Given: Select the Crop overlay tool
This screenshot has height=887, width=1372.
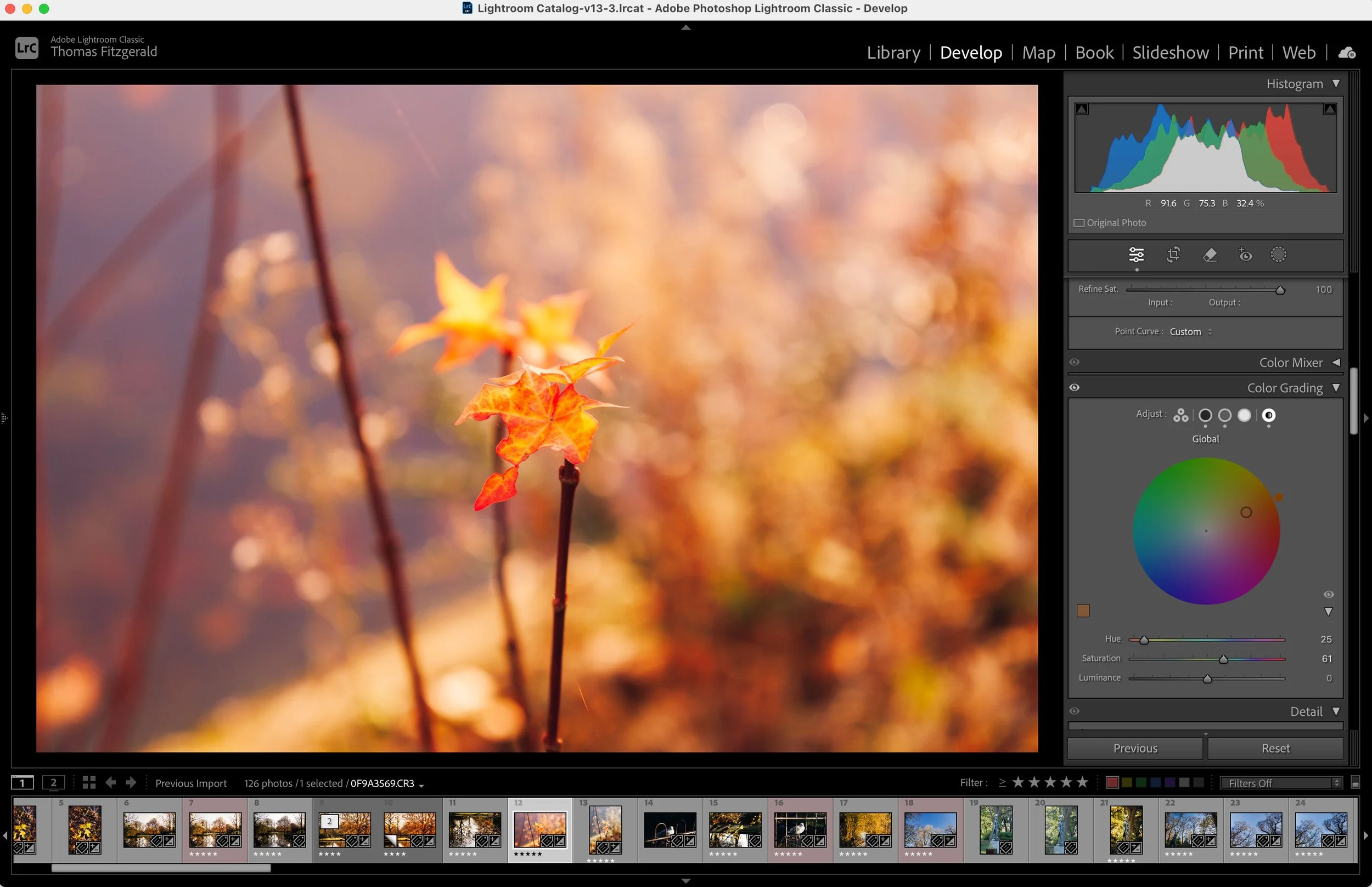Looking at the screenshot, I should tap(1173, 255).
